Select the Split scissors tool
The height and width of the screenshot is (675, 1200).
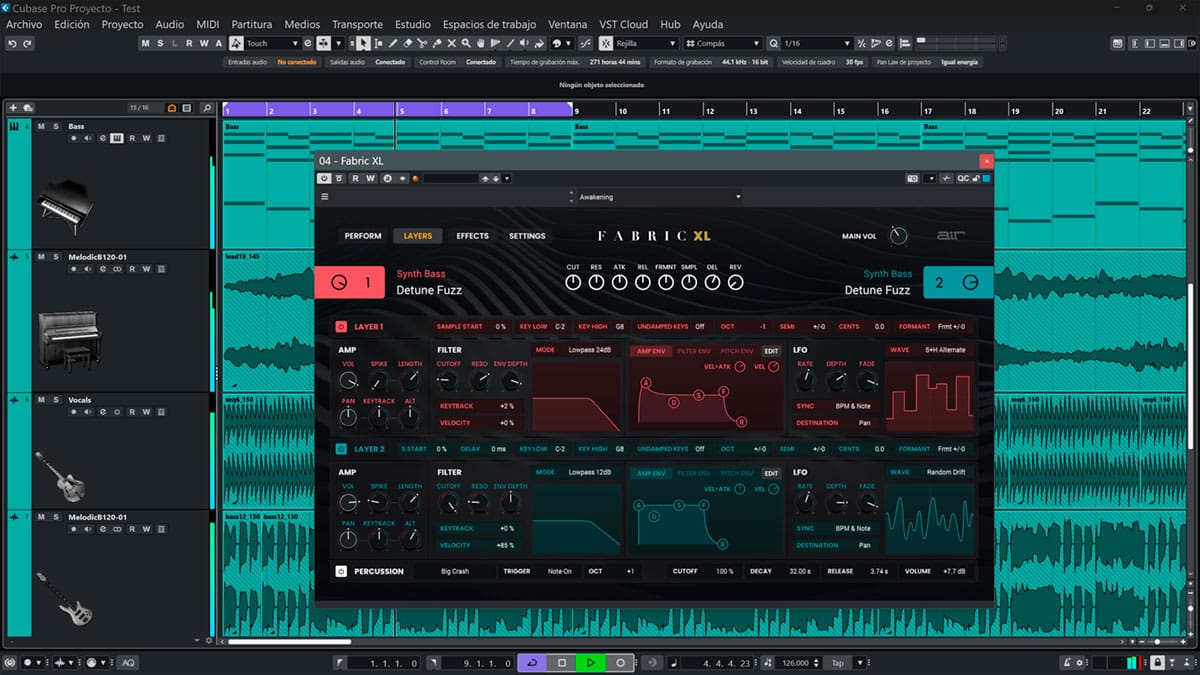(x=422, y=43)
